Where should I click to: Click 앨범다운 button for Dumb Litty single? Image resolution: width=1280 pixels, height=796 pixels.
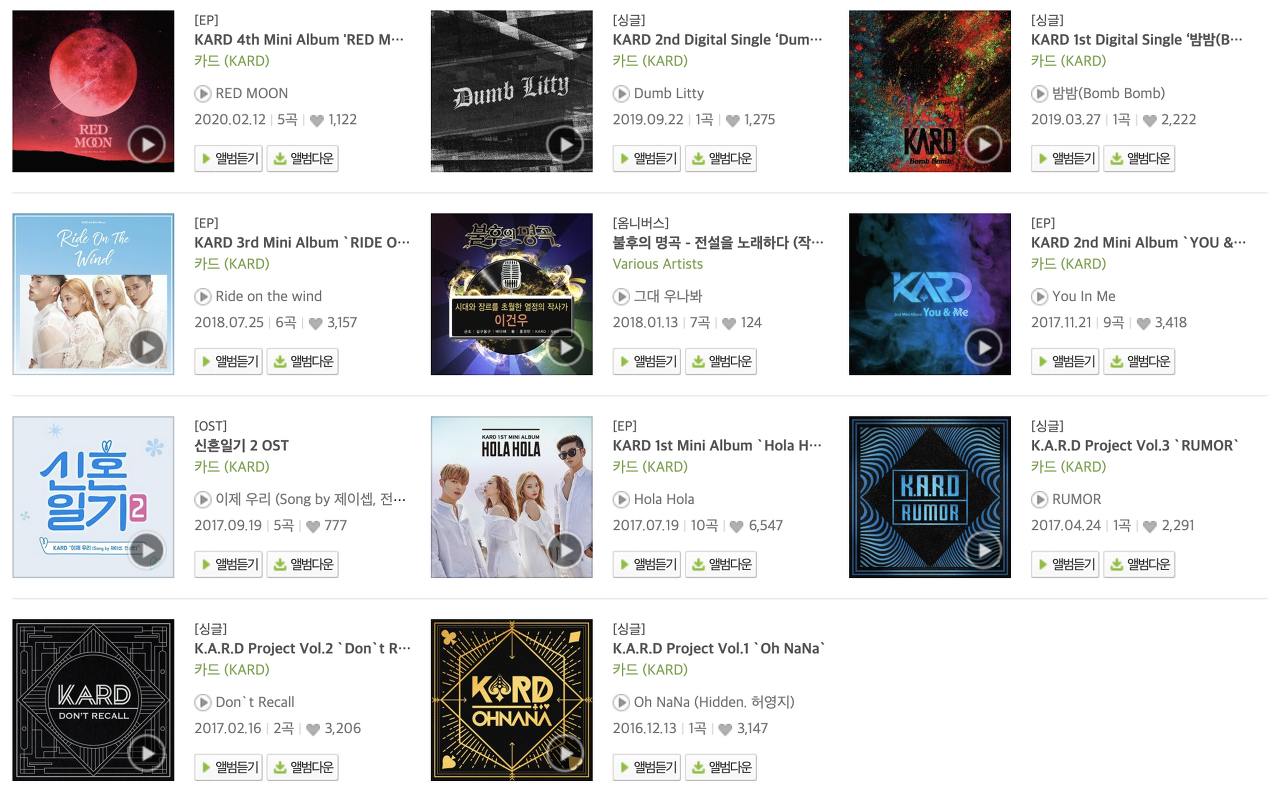(721, 158)
